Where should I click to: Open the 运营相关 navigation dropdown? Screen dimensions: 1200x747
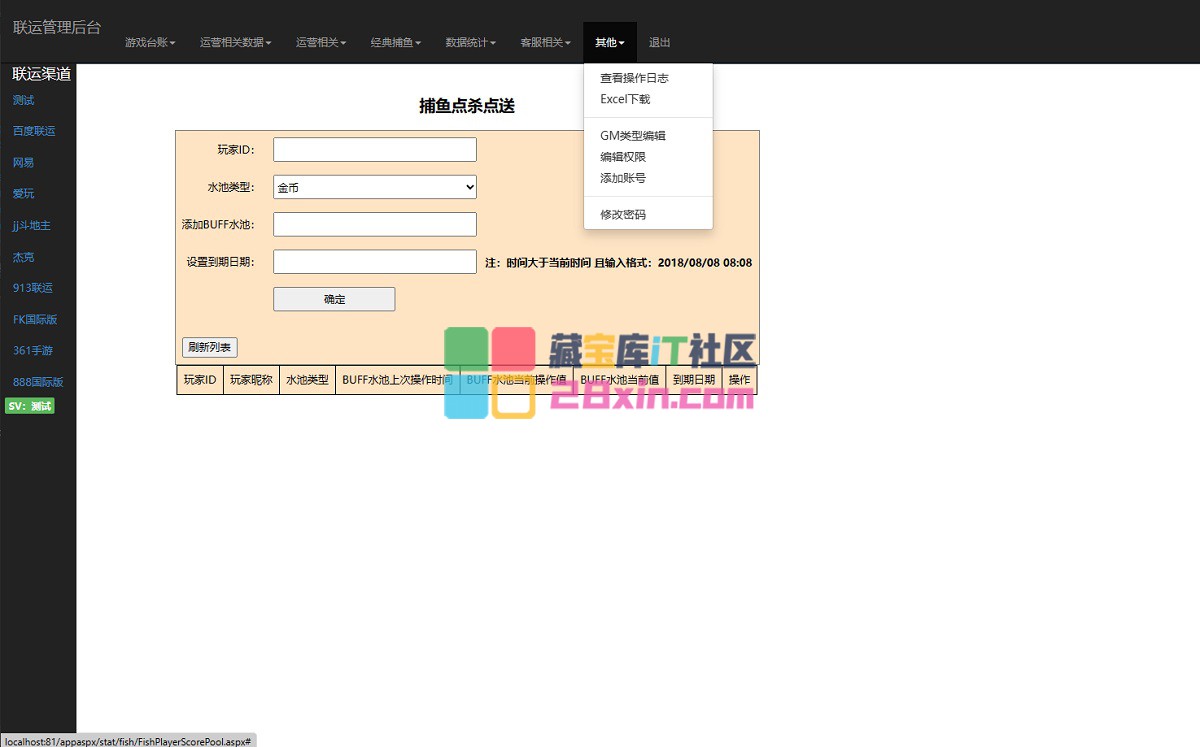pos(321,43)
